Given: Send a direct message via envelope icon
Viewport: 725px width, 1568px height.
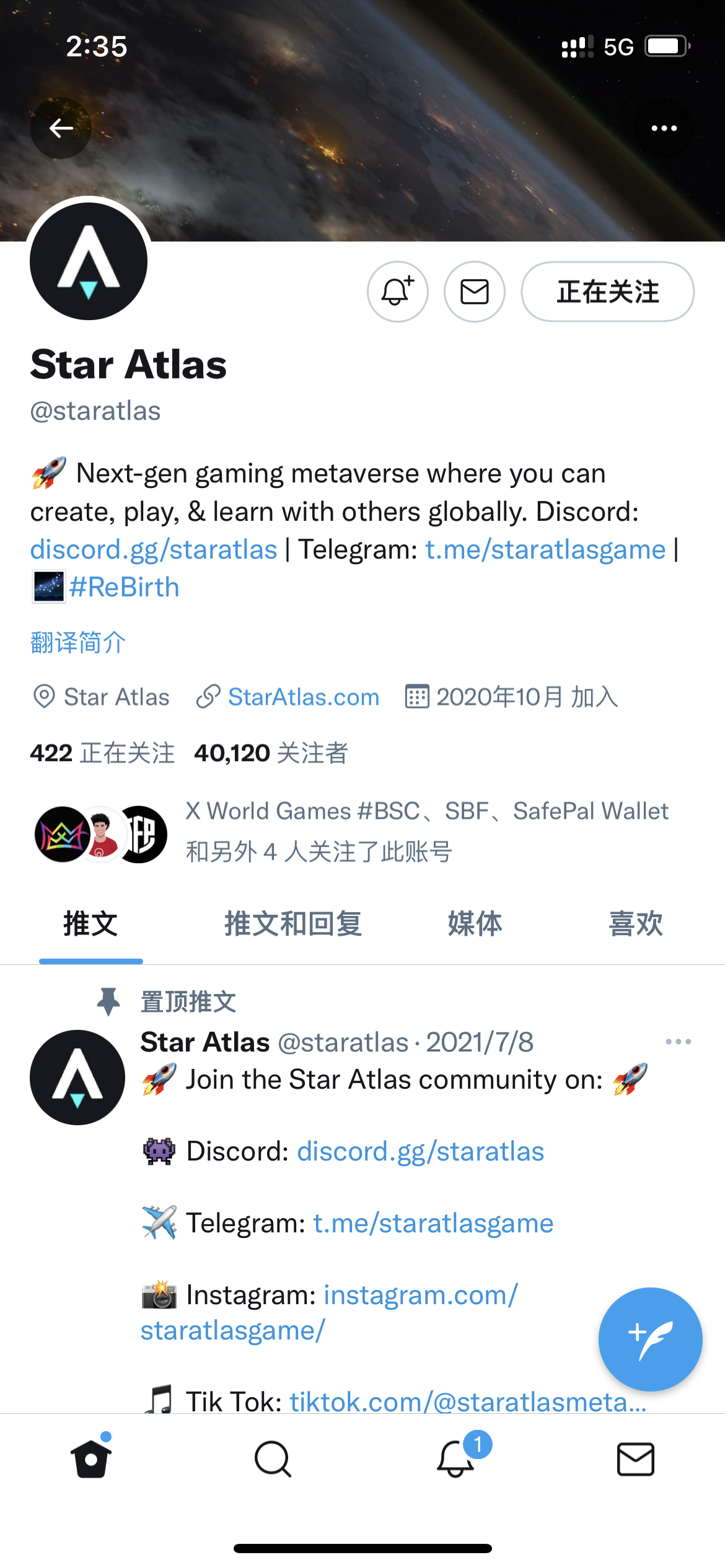Looking at the screenshot, I should coord(475,292).
